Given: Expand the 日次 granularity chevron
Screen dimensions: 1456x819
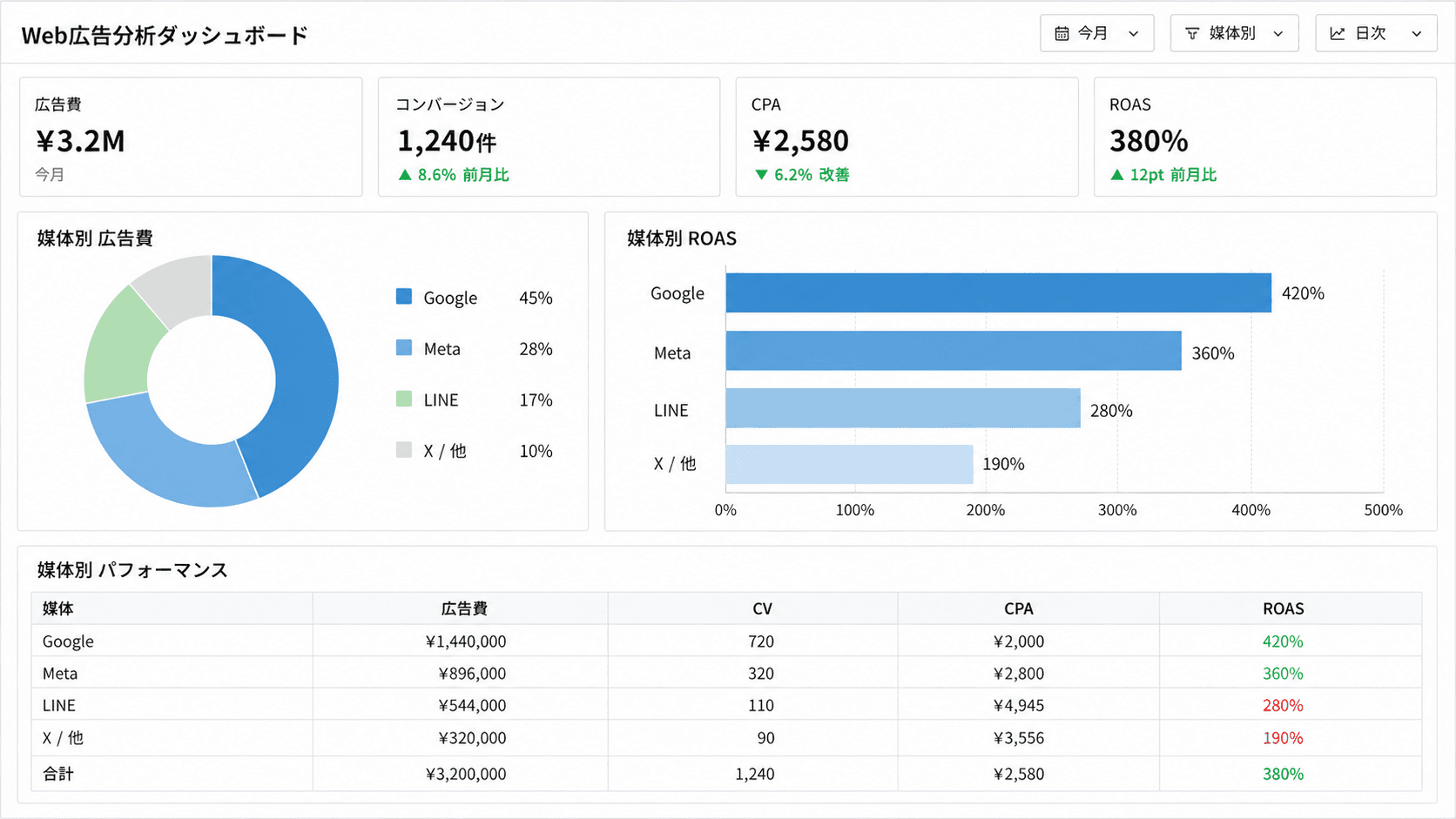Looking at the screenshot, I should pos(1417,34).
